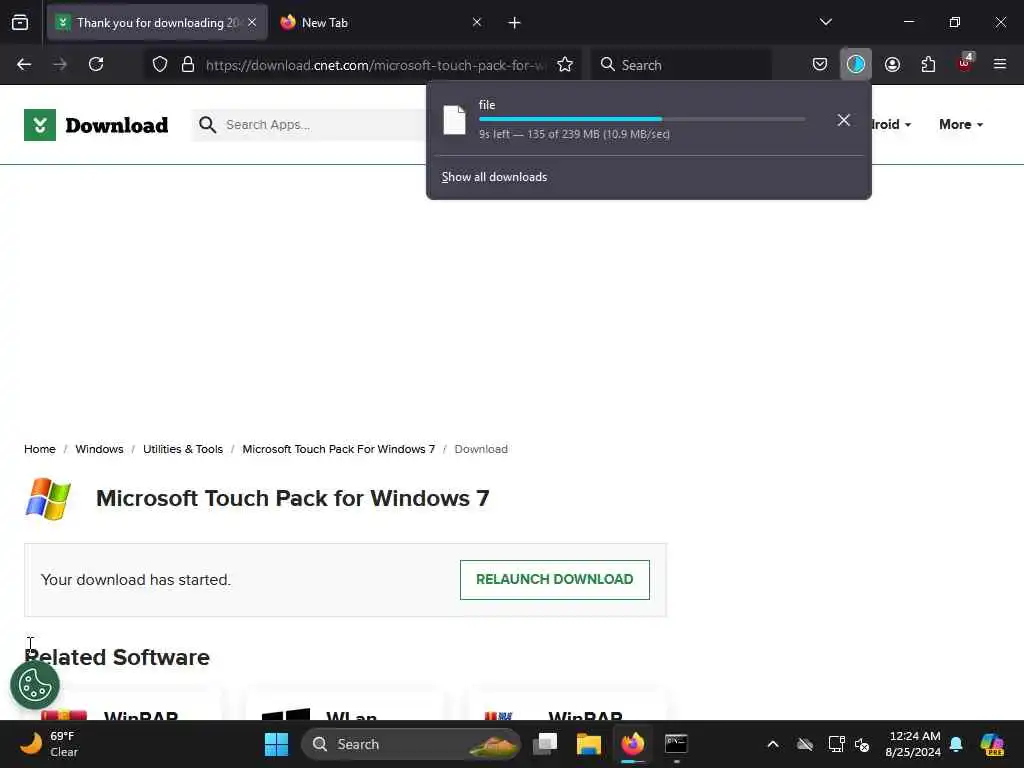Click Firefox icon on taskbar

coord(632,744)
